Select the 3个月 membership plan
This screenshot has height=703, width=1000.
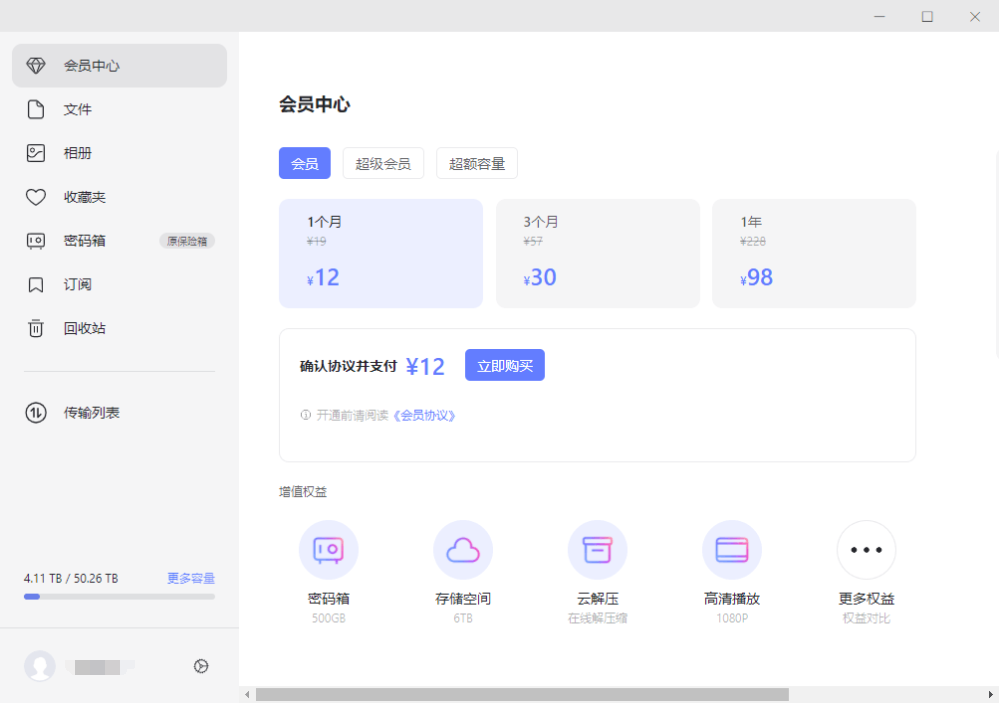tap(597, 253)
